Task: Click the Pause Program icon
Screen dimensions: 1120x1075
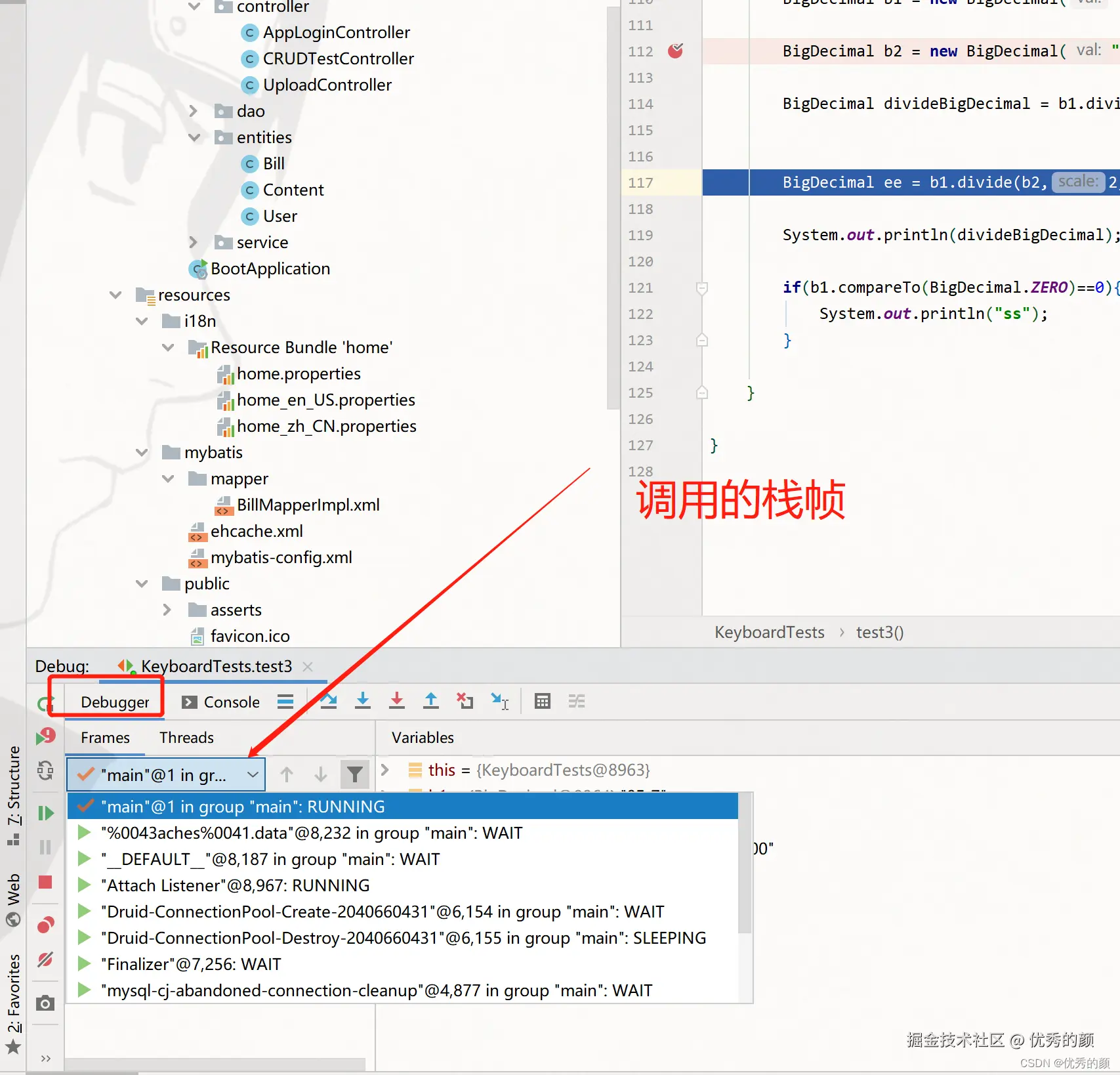Action: coord(45,847)
